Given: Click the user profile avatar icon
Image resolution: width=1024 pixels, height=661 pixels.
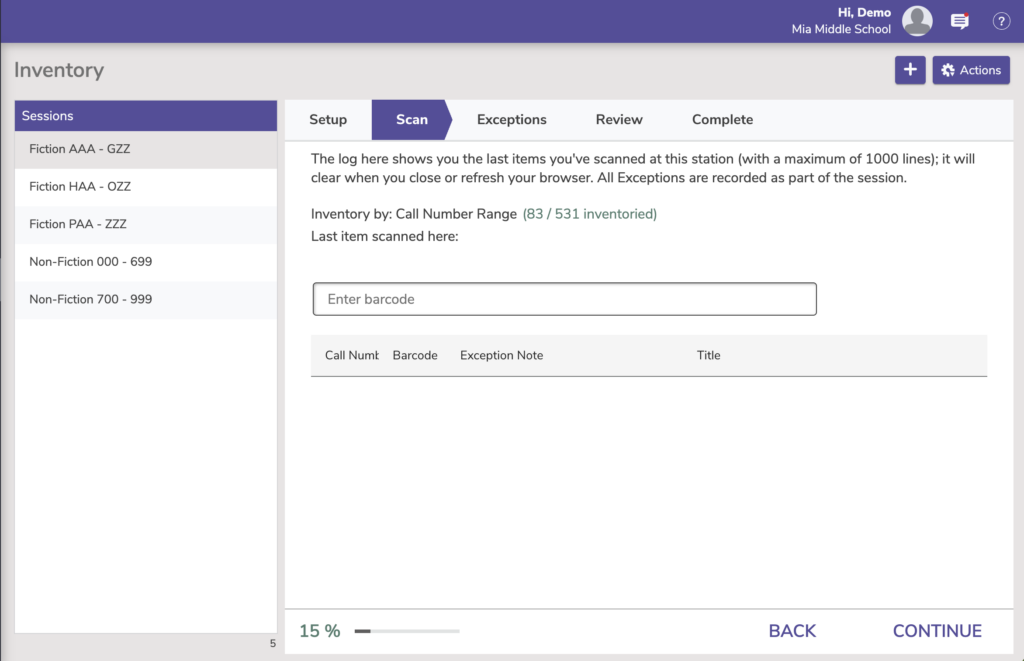Looking at the screenshot, I should [x=917, y=21].
